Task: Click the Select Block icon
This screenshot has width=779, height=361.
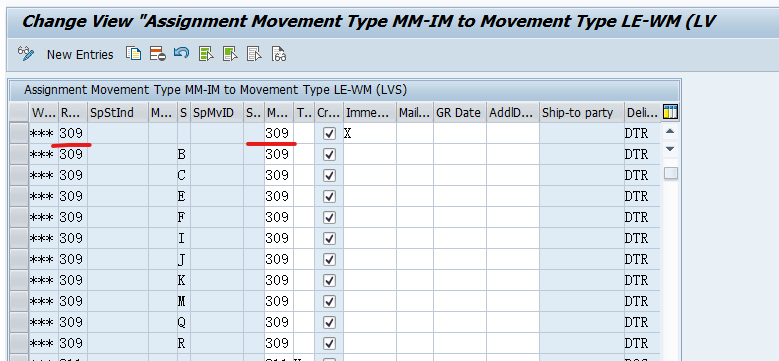Action: tap(230, 54)
